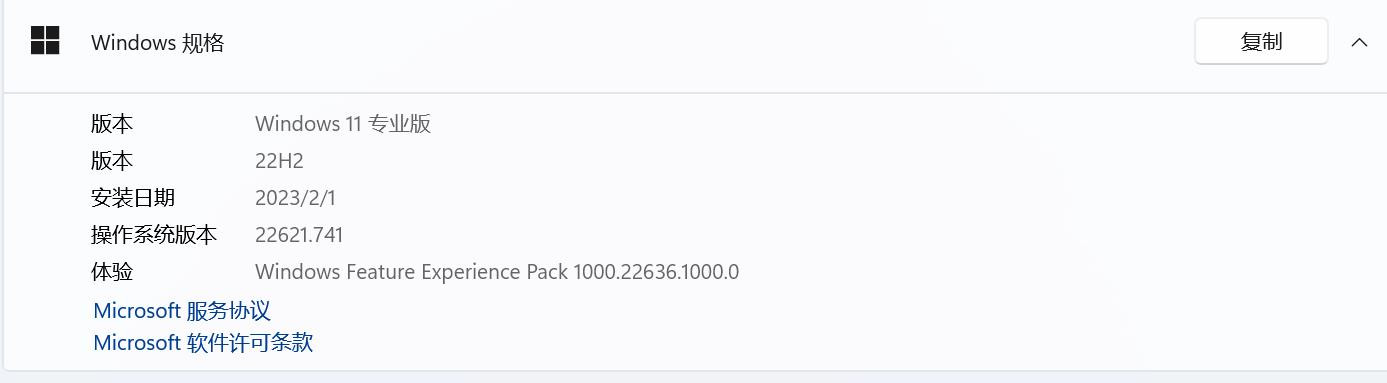Click the Windows logo icon
1387x383 pixels.
(45, 41)
